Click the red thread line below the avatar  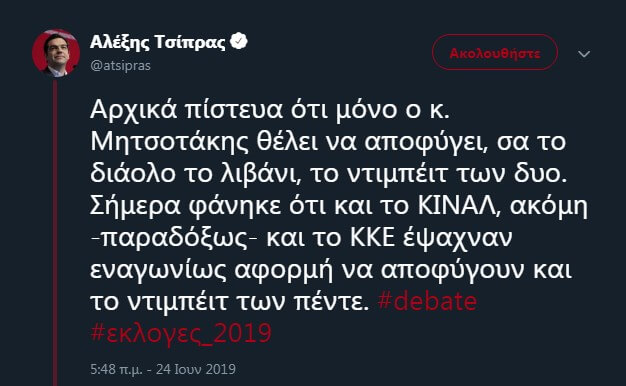55,232
